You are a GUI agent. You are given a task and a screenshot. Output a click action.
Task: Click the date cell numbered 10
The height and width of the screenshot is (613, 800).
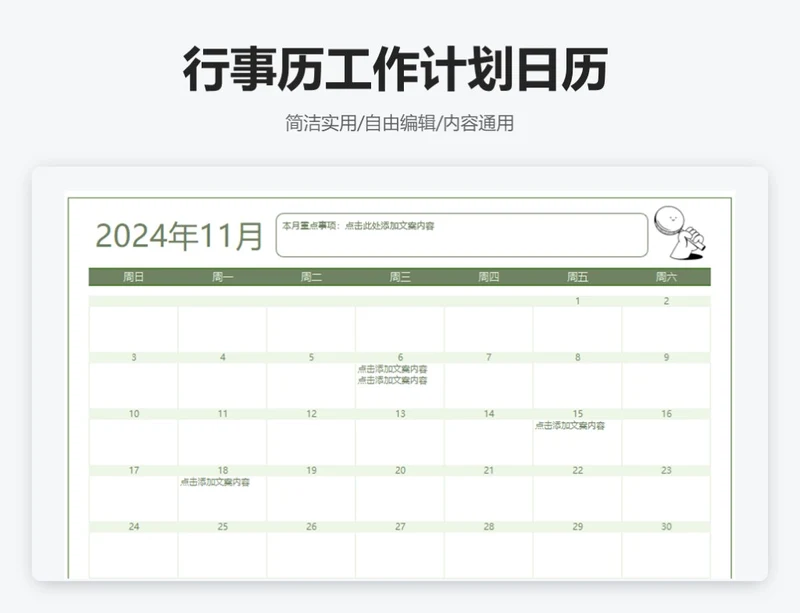(x=134, y=414)
